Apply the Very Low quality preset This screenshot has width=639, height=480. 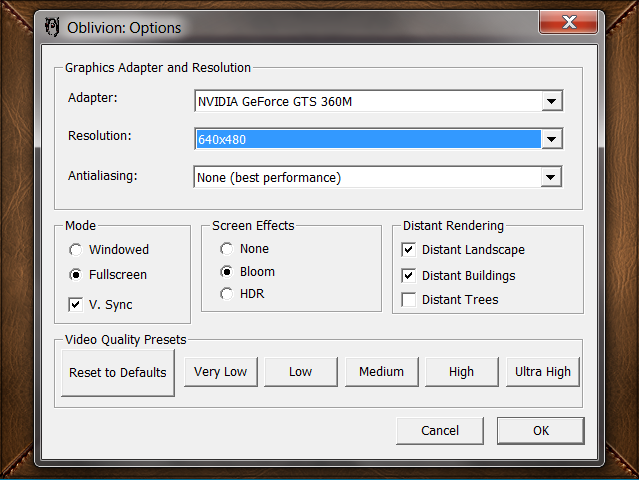pyautogui.click(x=220, y=372)
